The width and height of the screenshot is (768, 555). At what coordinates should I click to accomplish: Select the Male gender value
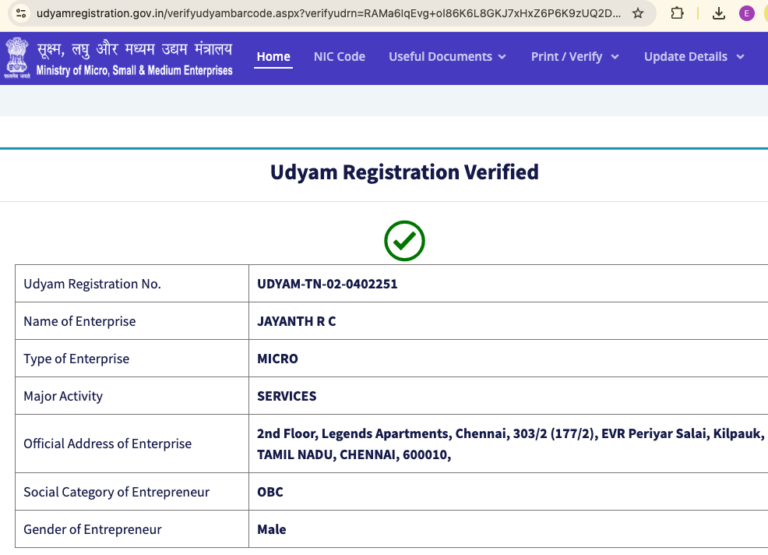(x=271, y=529)
